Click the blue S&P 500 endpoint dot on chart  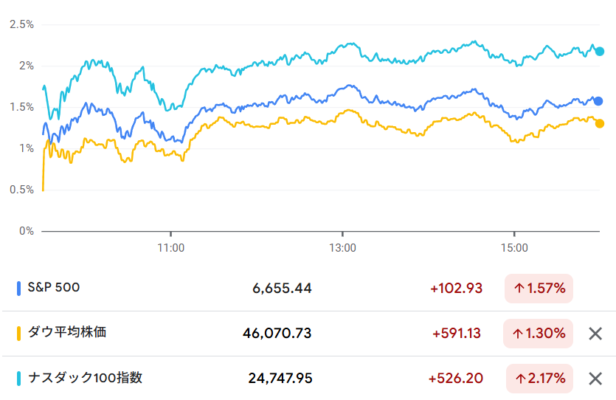click(x=598, y=100)
